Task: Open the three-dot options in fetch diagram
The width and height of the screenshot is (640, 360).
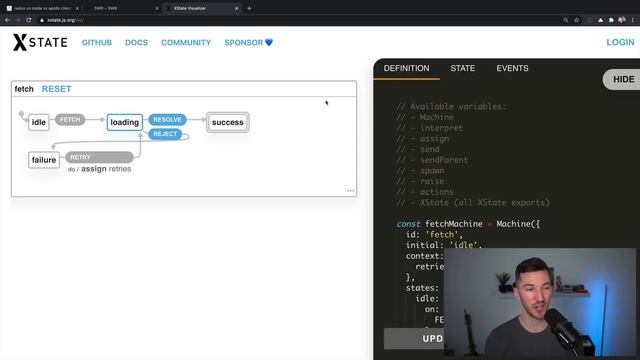Action: coord(350,191)
